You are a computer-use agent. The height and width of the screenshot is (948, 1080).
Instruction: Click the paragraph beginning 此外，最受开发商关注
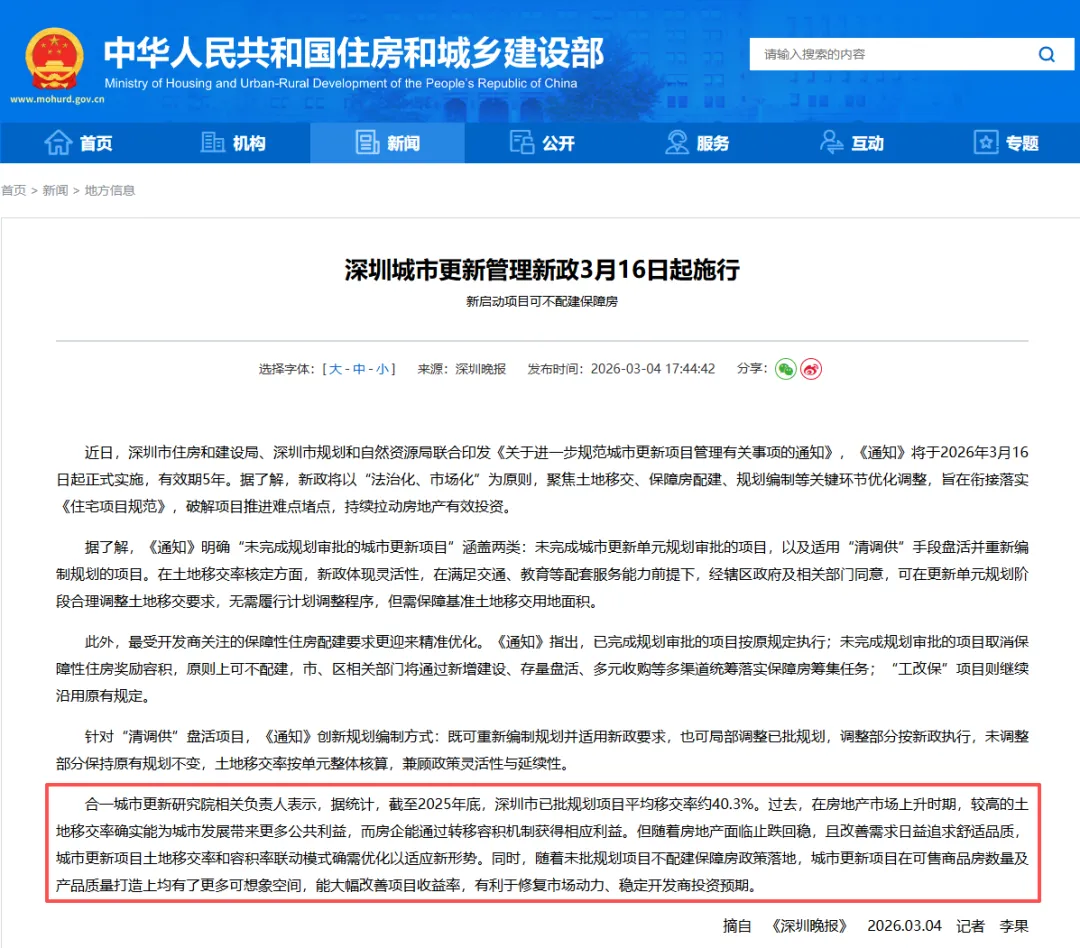coord(542,669)
